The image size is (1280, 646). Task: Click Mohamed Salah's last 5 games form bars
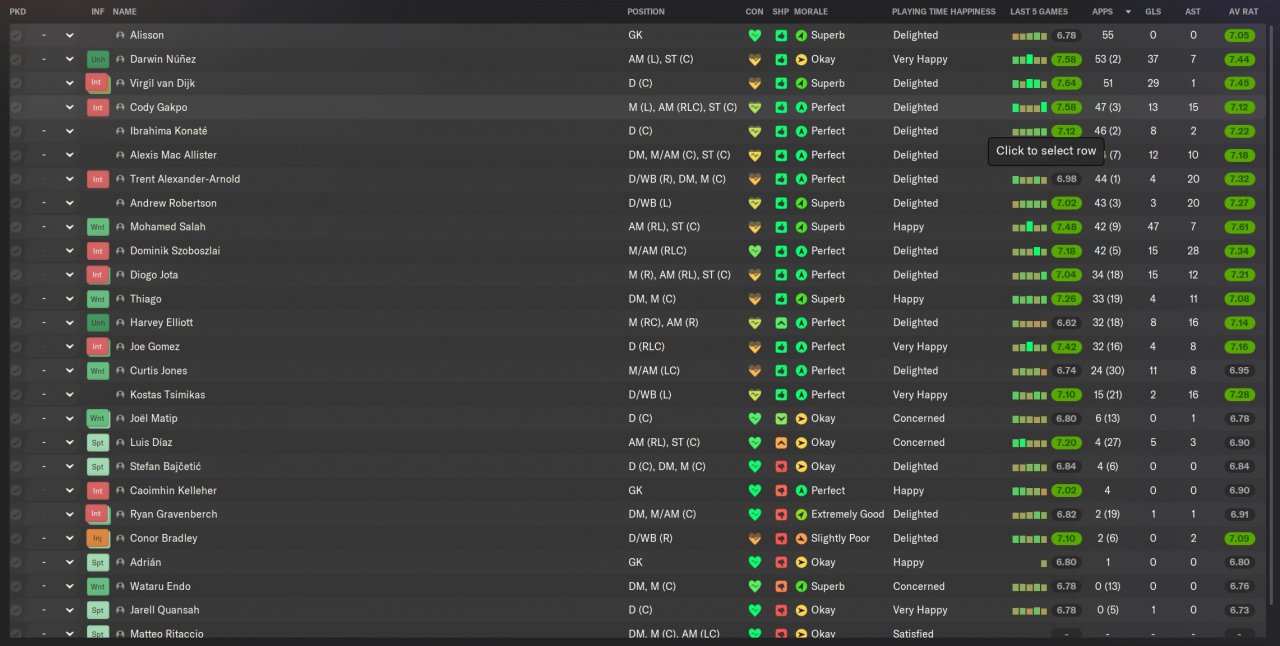pyautogui.click(x=1030, y=227)
